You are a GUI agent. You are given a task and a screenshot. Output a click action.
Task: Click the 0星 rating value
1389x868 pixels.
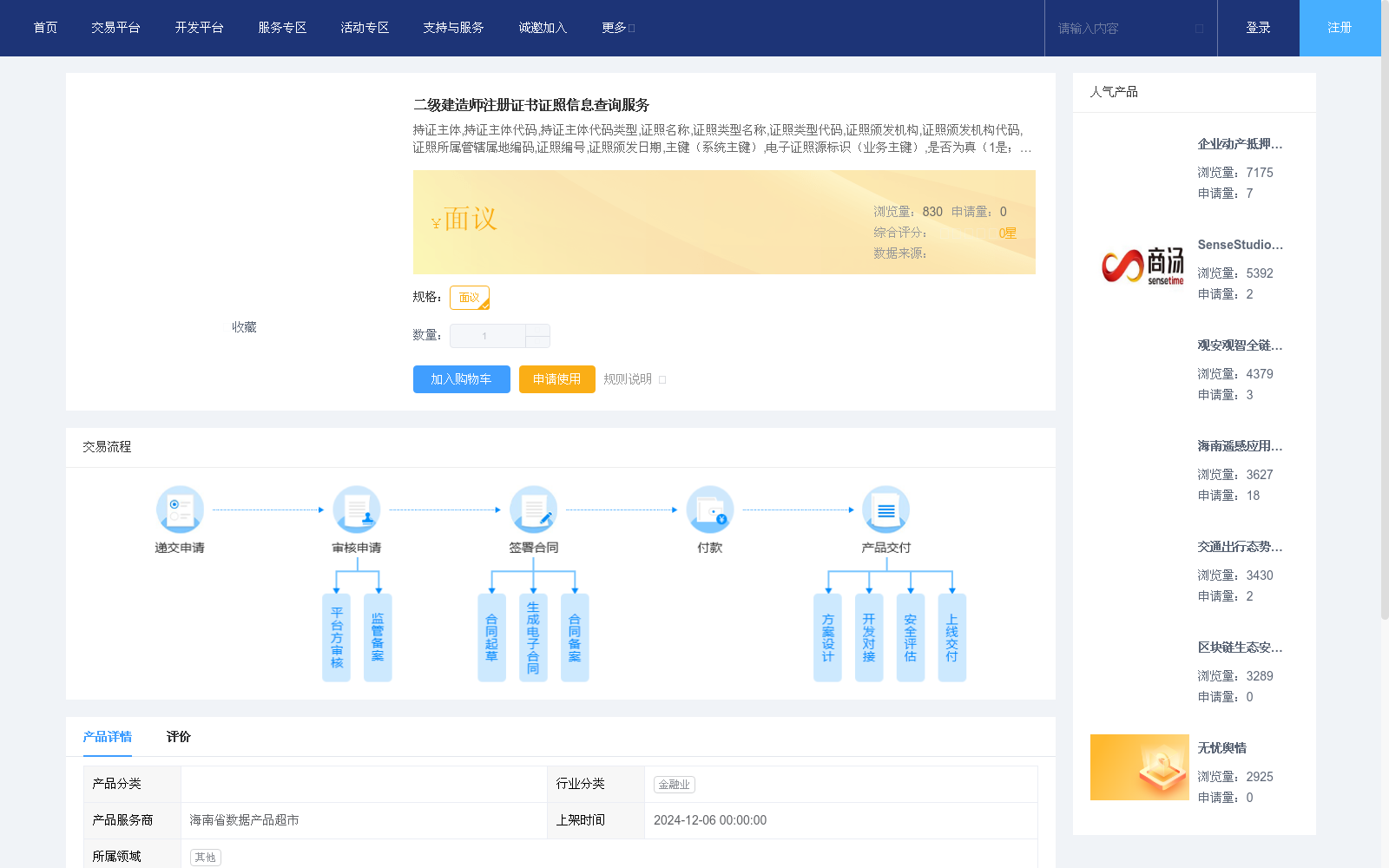point(1007,233)
